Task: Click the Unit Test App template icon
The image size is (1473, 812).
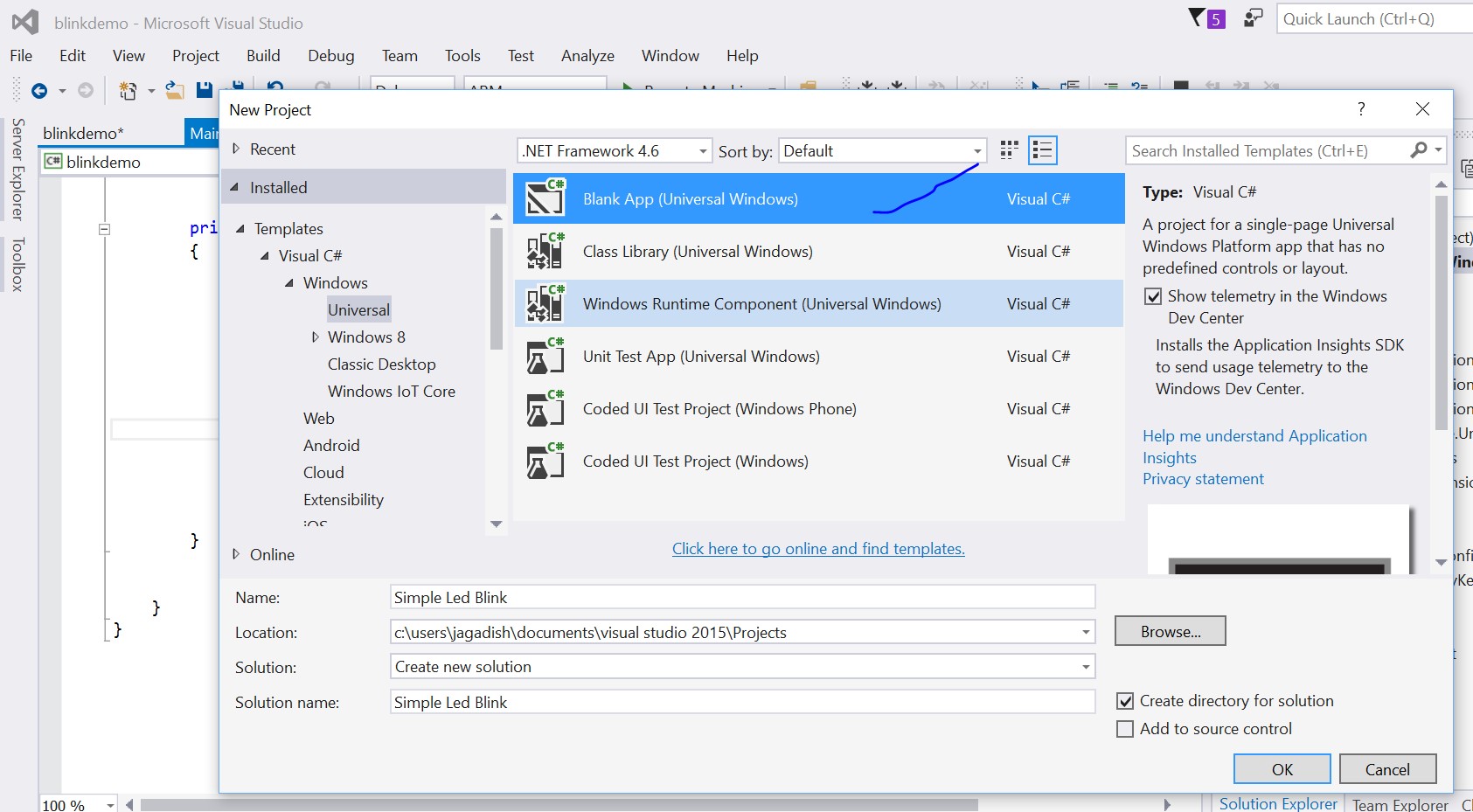Action: 545,356
